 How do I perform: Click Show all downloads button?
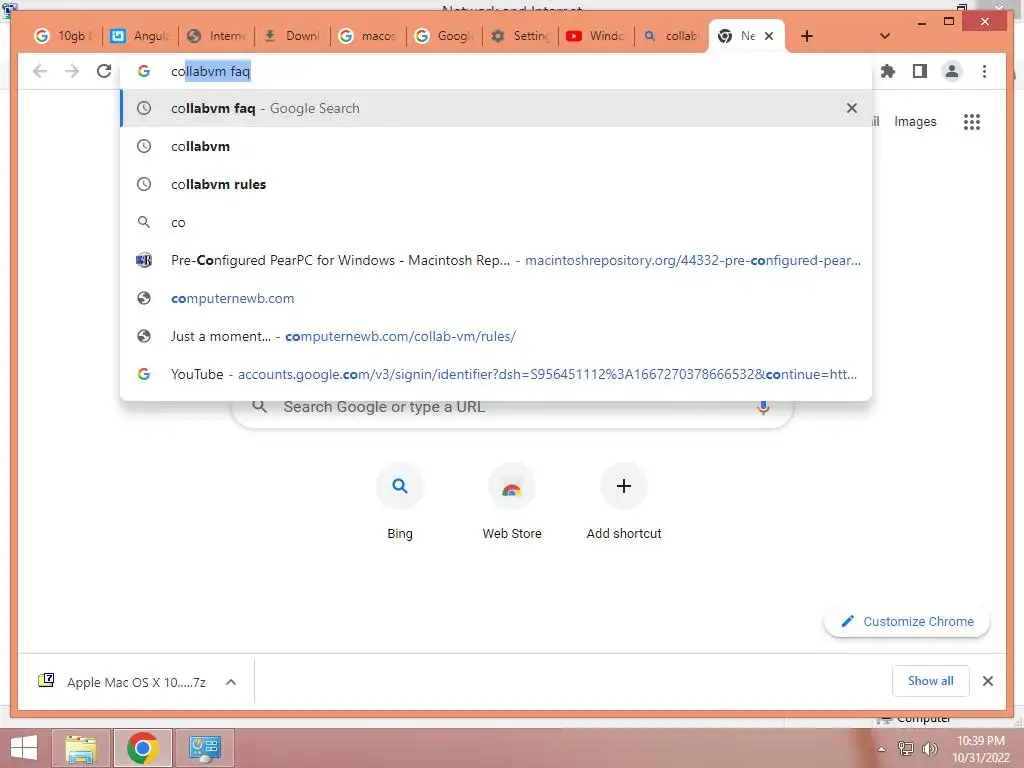[931, 681]
